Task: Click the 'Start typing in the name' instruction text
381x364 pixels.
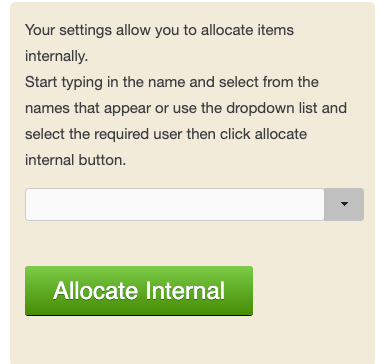Action: click(172, 82)
